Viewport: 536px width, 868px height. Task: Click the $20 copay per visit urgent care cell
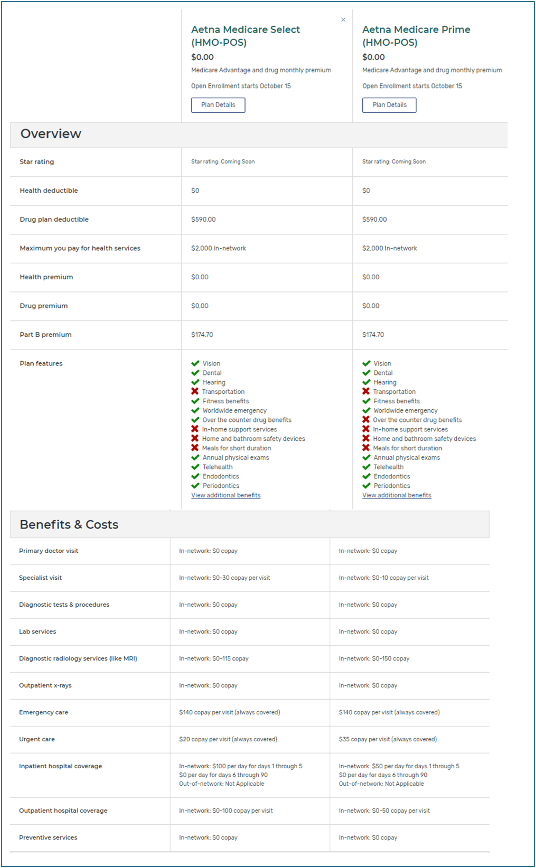(228, 739)
